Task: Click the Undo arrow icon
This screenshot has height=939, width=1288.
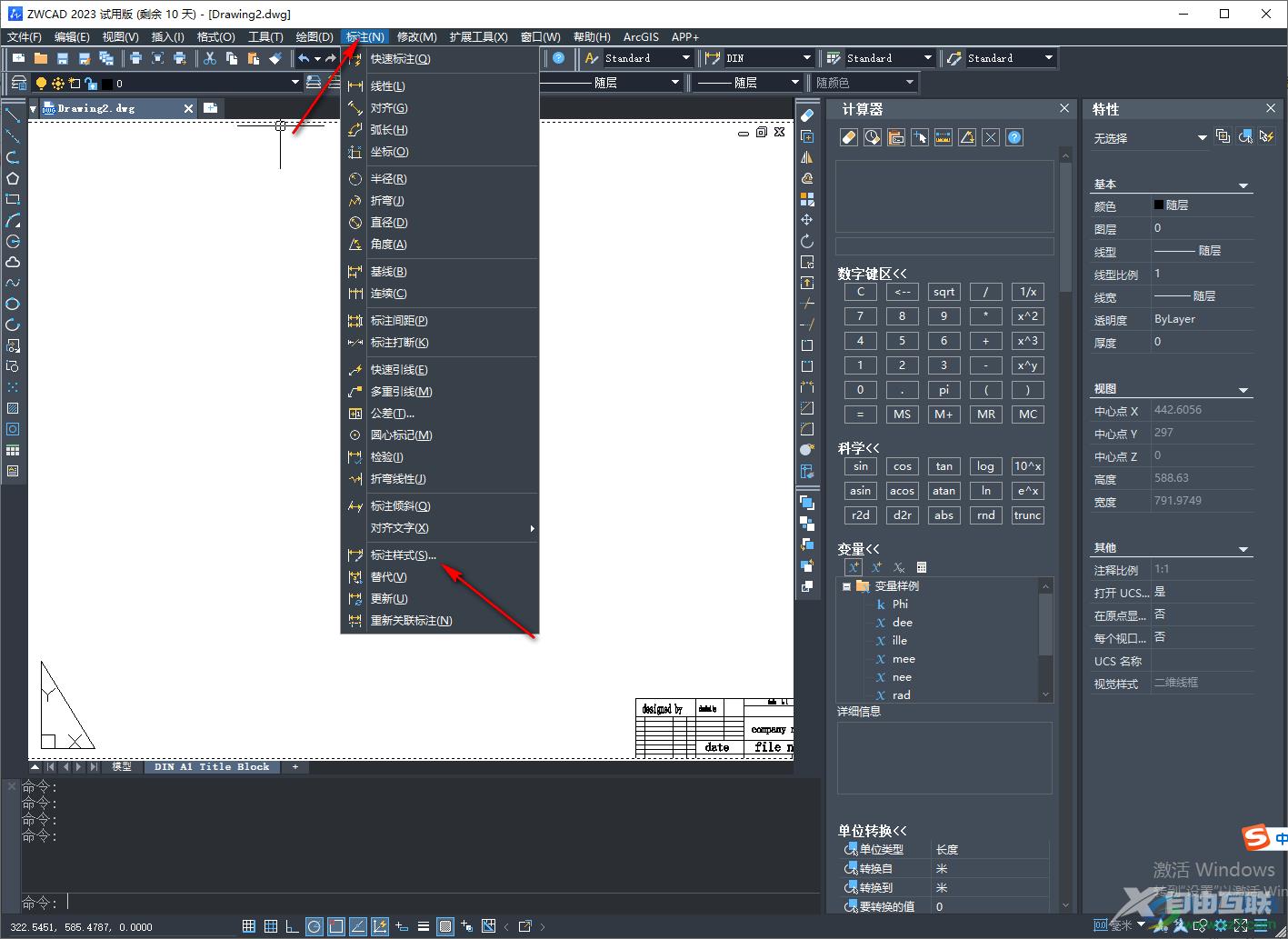Action: tap(304, 58)
